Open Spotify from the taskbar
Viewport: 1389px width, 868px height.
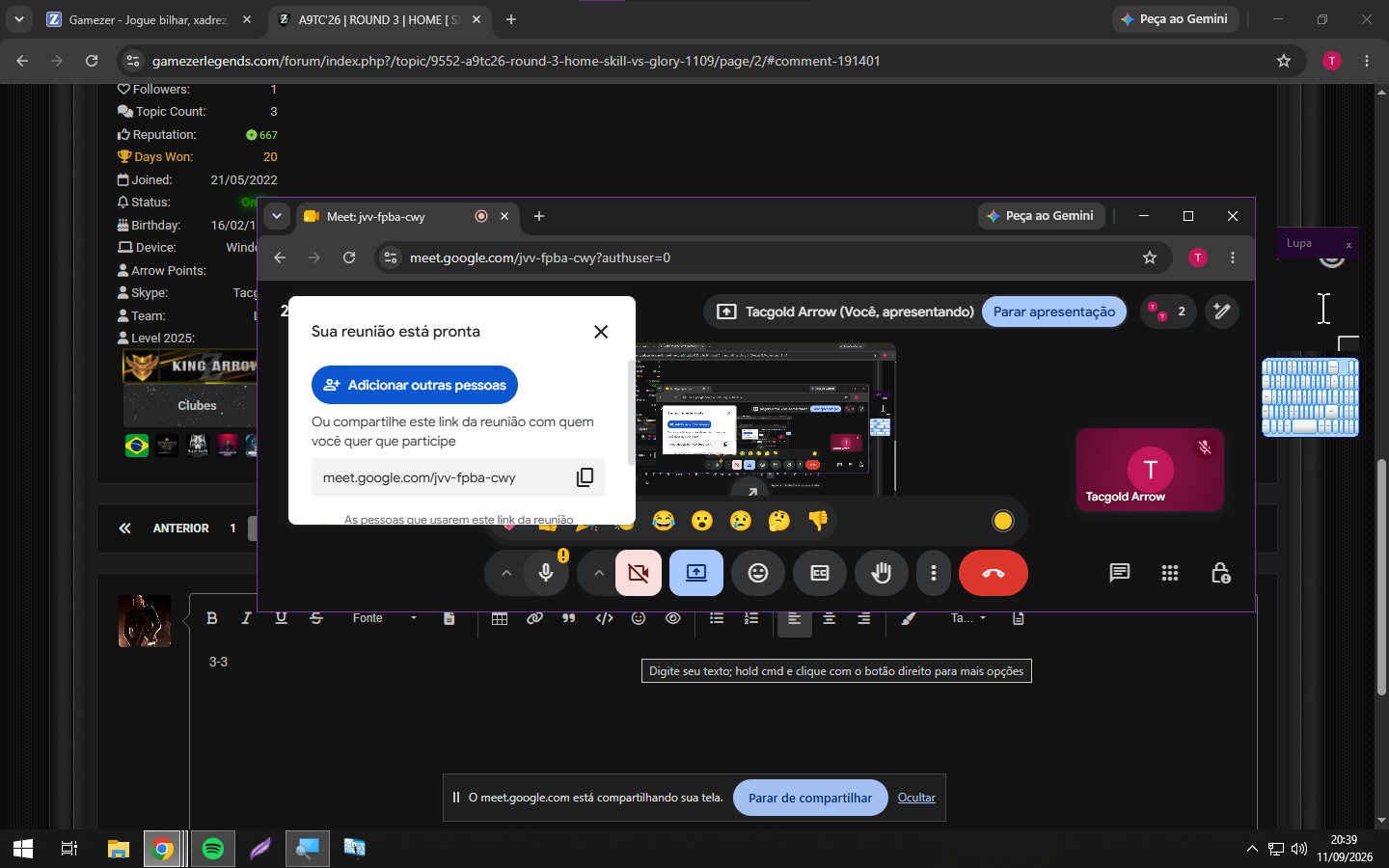[213, 849]
